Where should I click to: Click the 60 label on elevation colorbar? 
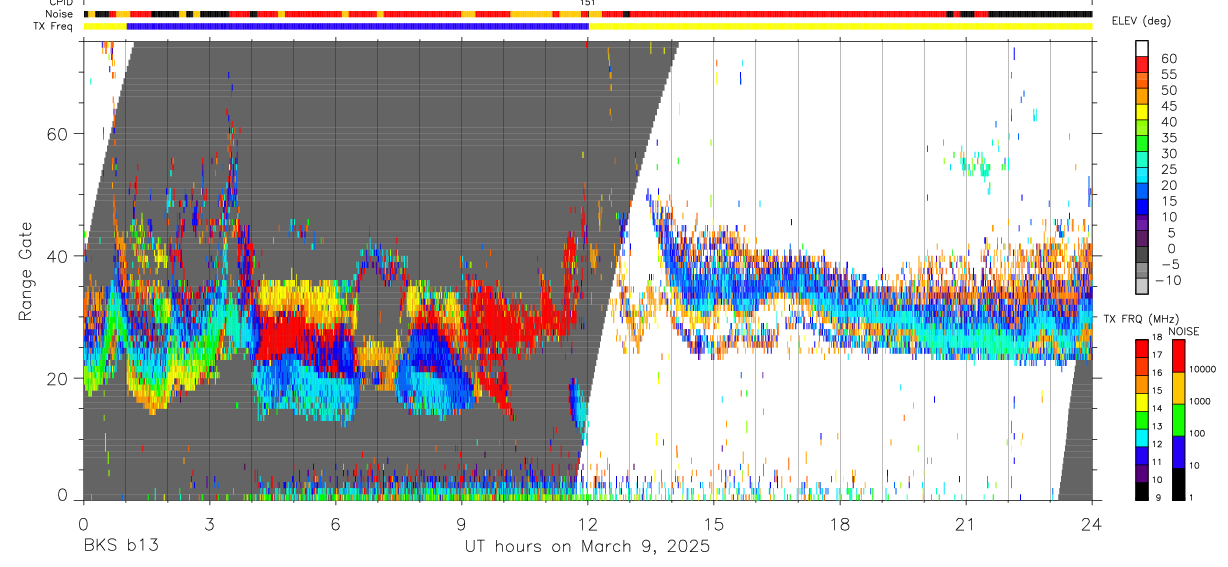tap(1167, 58)
